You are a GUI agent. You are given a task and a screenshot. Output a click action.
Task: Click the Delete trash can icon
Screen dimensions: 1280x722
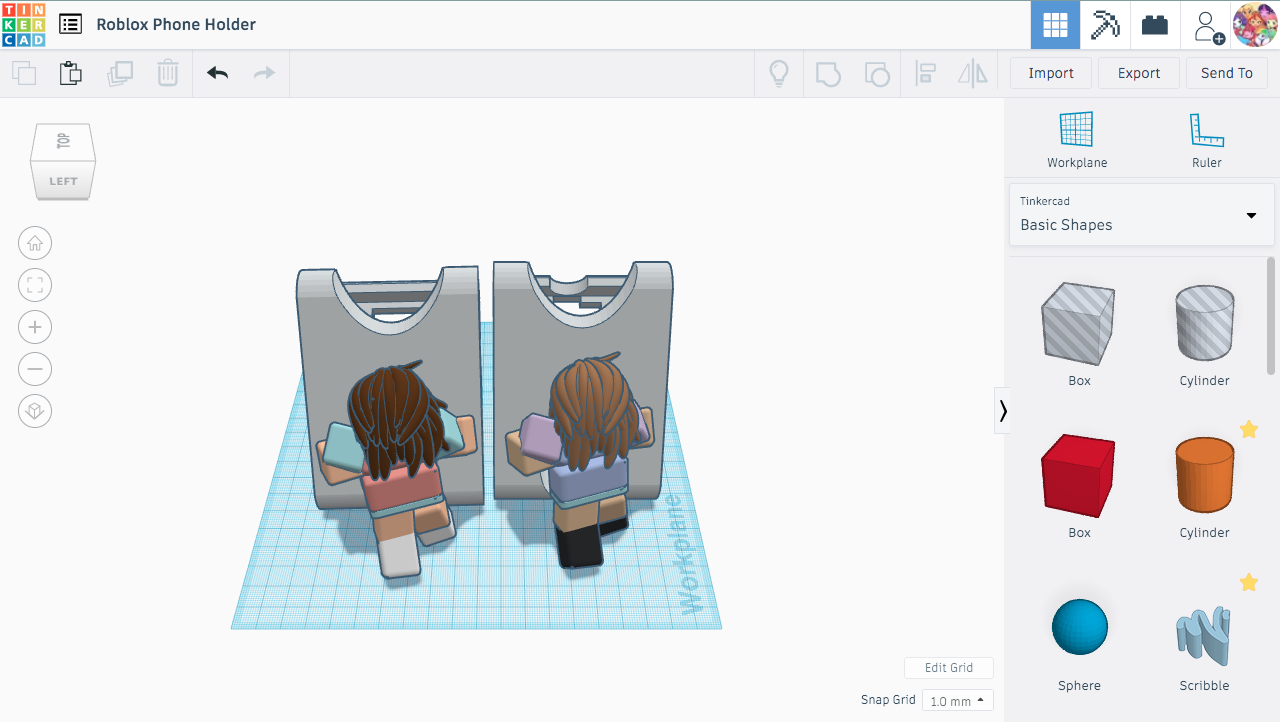pos(168,73)
